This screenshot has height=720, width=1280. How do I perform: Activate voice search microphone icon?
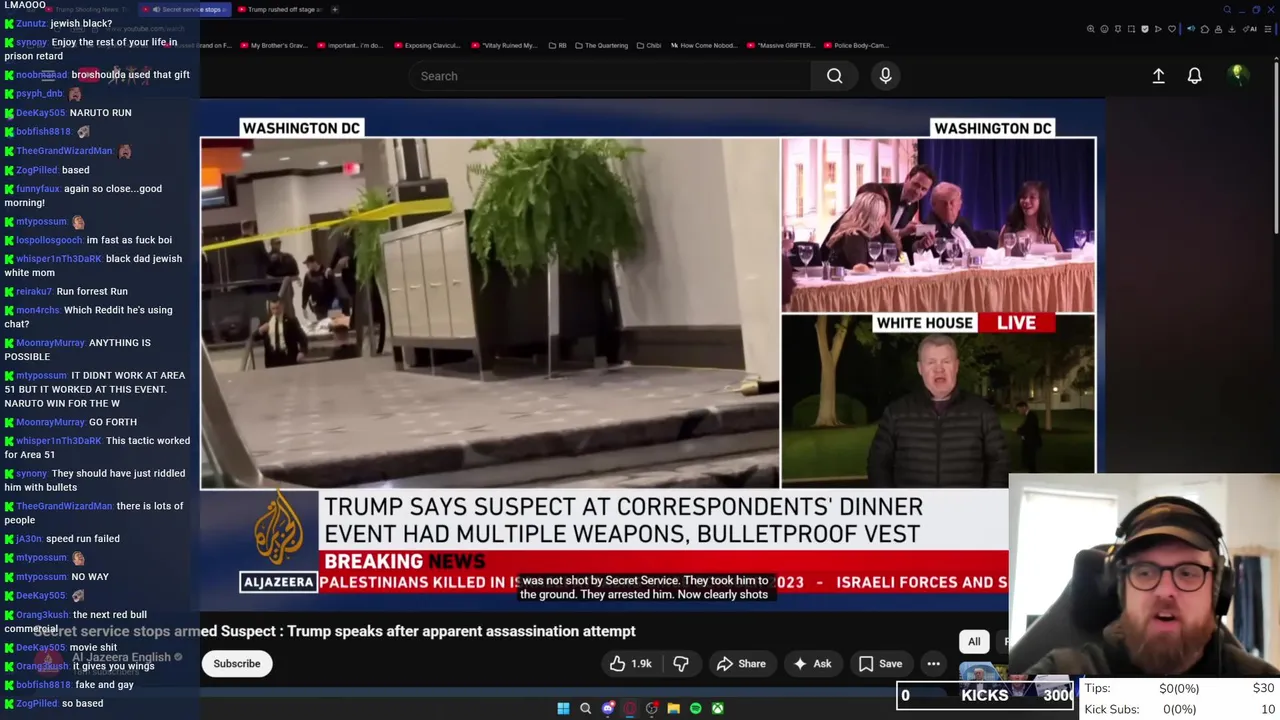pos(885,76)
